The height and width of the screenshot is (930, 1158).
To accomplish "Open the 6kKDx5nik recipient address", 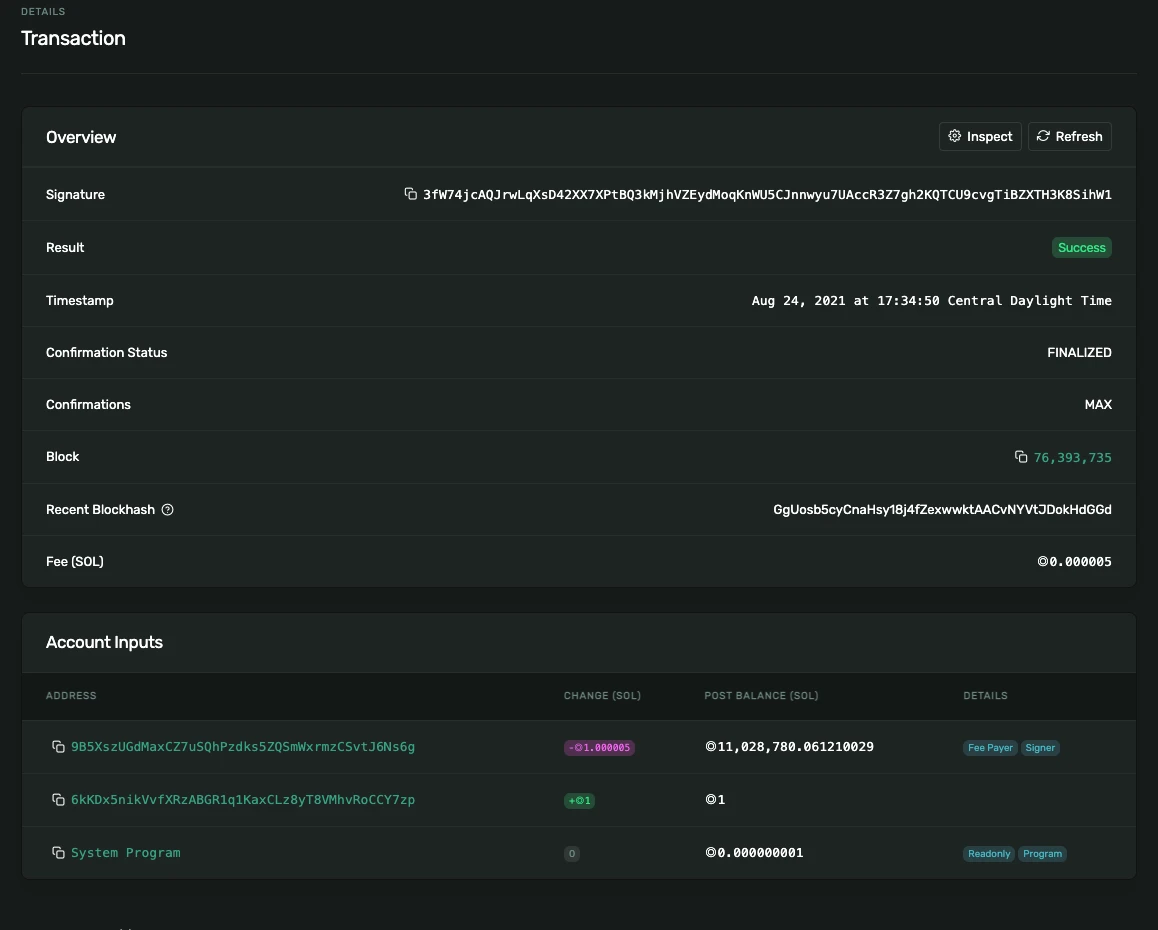I will pyautogui.click(x=243, y=800).
